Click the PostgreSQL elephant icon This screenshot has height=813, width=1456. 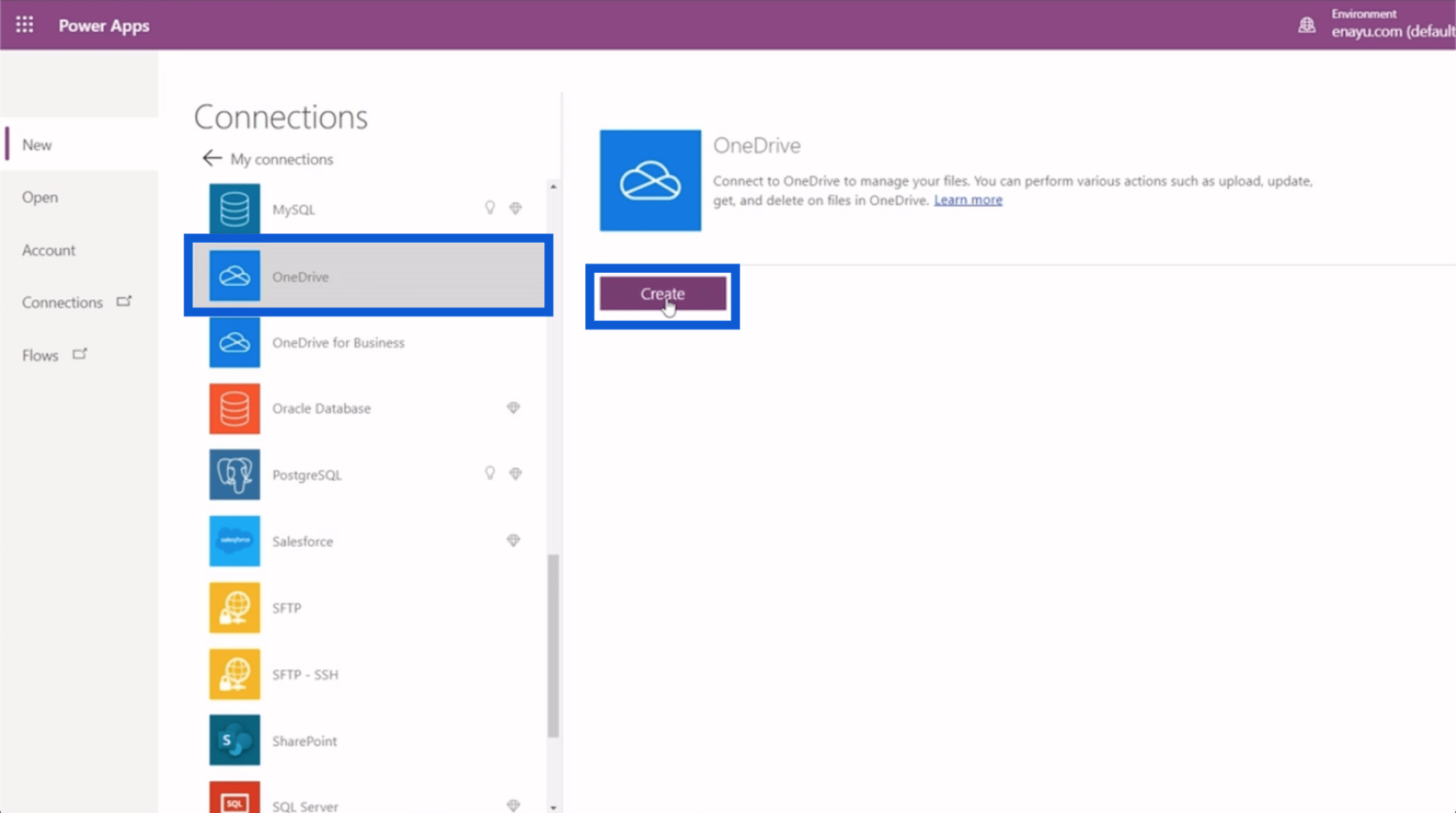pyautogui.click(x=234, y=474)
